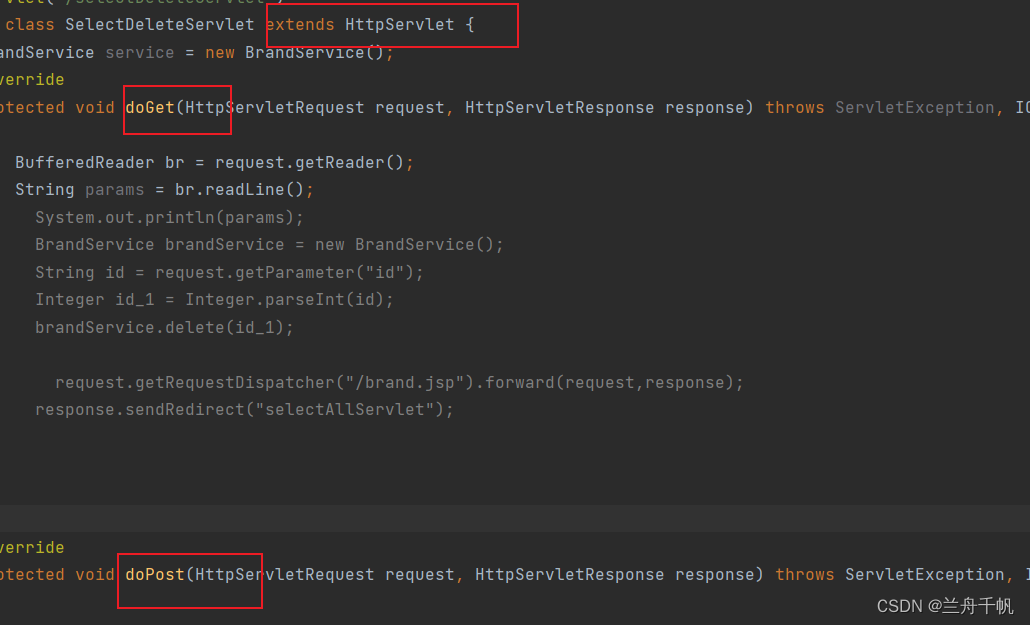Click the doPost method name
1030x625 pixels.
155,574
